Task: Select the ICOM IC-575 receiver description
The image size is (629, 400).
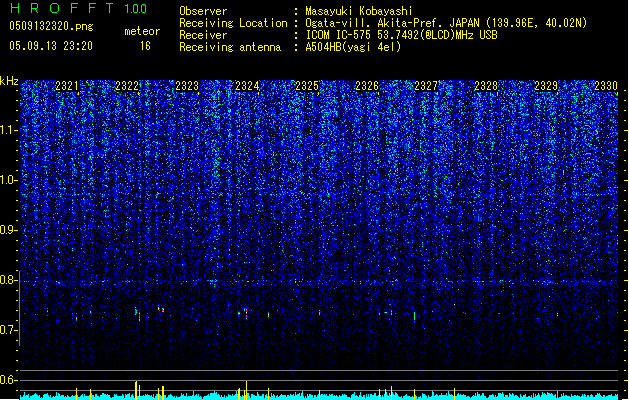Action: coord(401,35)
